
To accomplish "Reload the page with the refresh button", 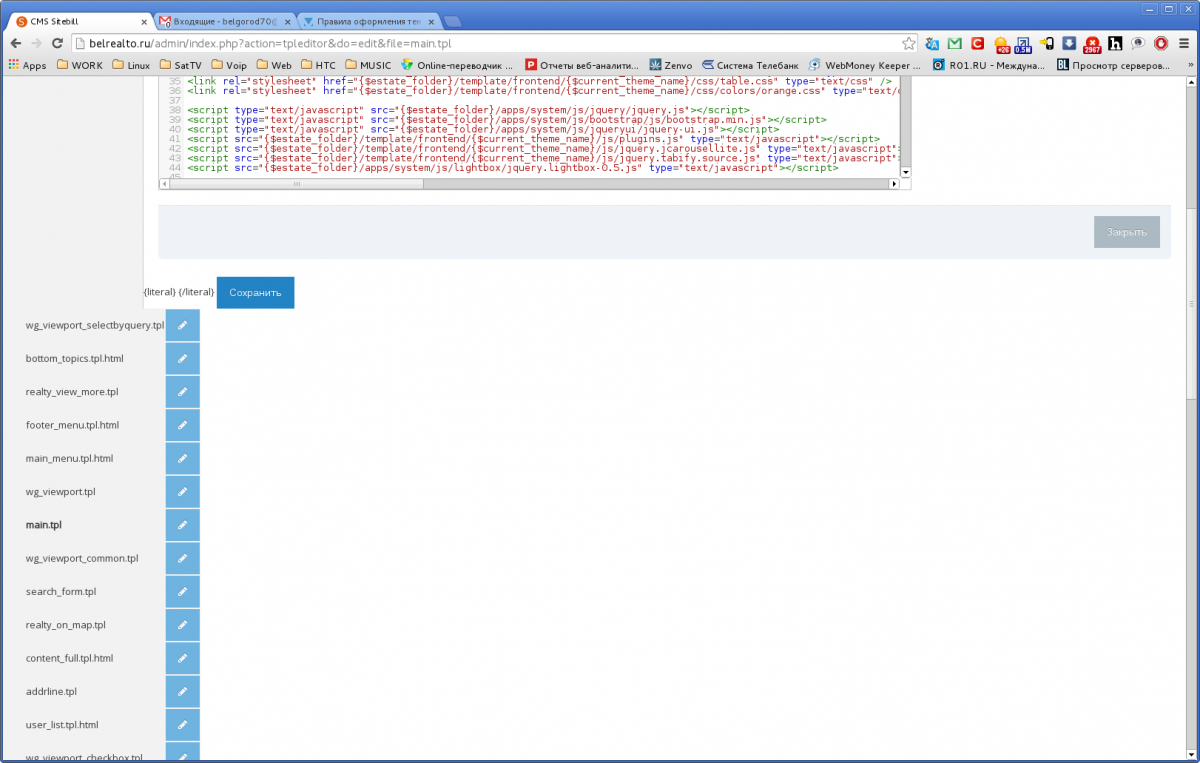I will [x=57, y=43].
